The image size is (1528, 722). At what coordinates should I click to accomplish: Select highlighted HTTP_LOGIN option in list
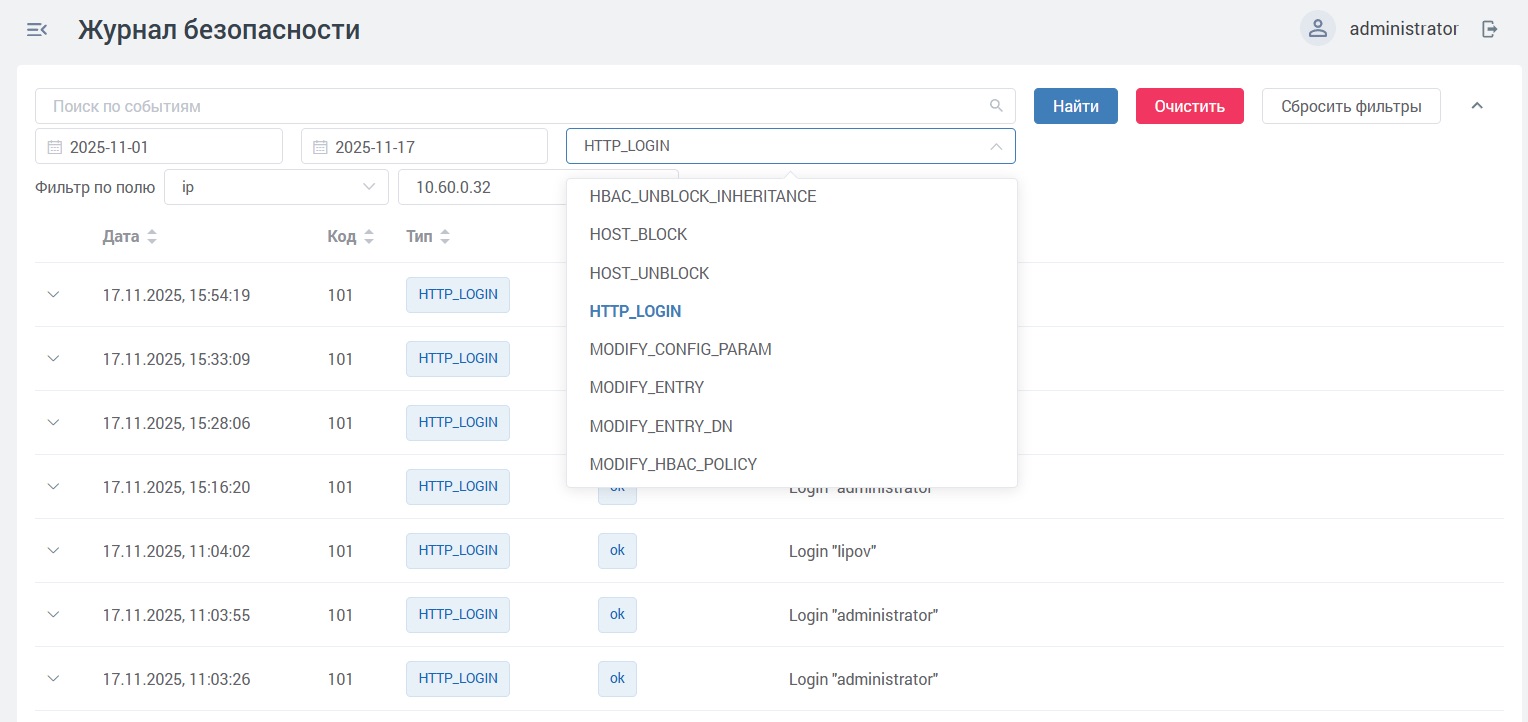point(792,311)
